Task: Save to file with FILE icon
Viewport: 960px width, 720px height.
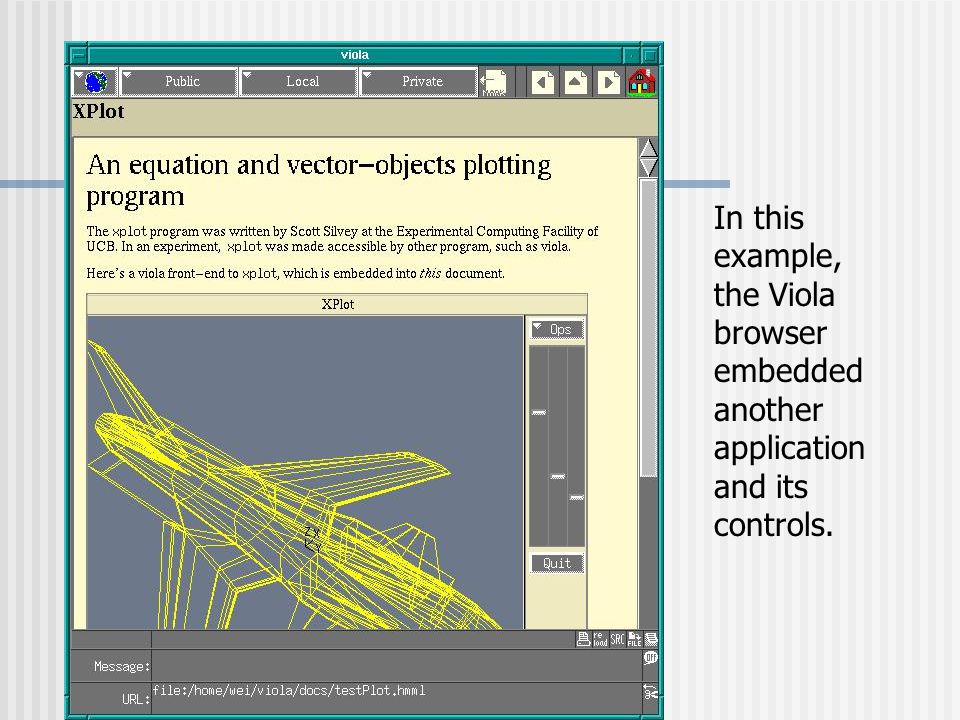Action: click(634, 639)
